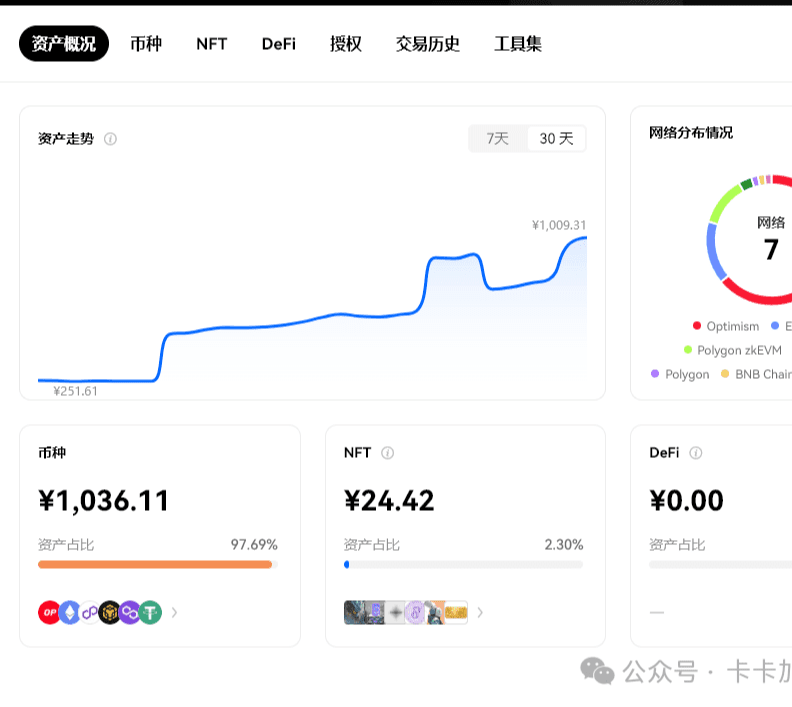Open the first NFT thumbnail
792x707 pixels.
354,613
